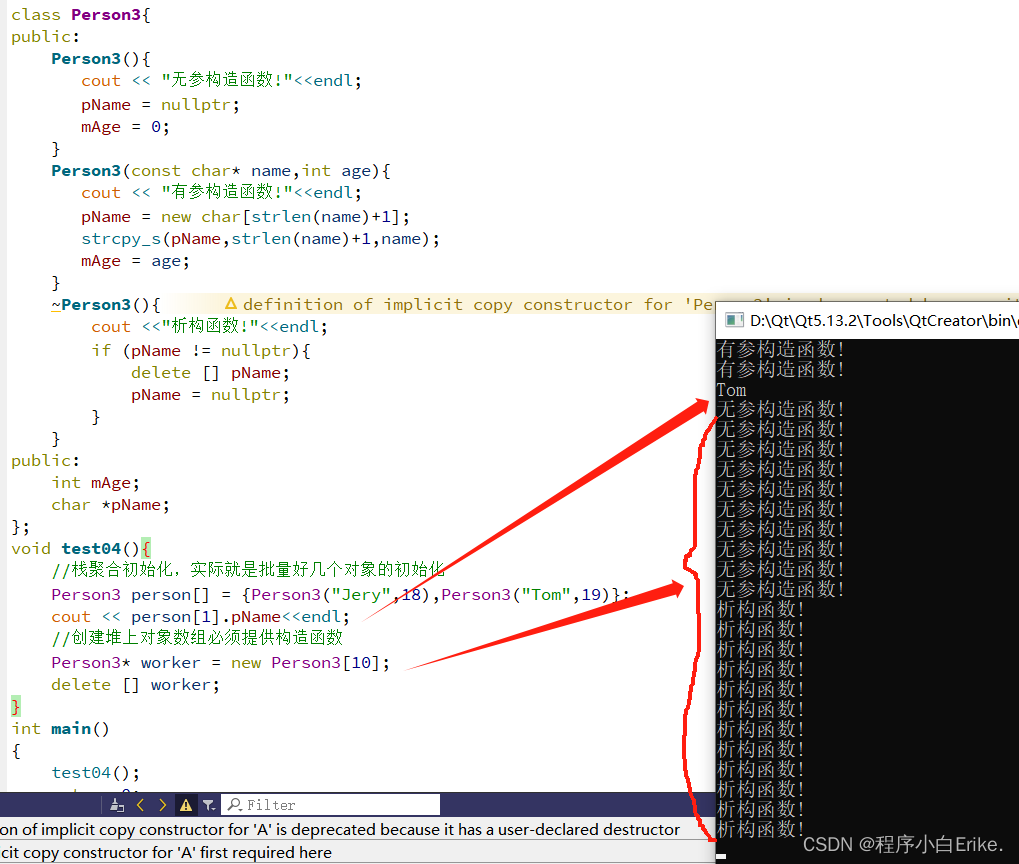Click the 'delete [] pName;' line
1019x864 pixels.
point(210,373)
